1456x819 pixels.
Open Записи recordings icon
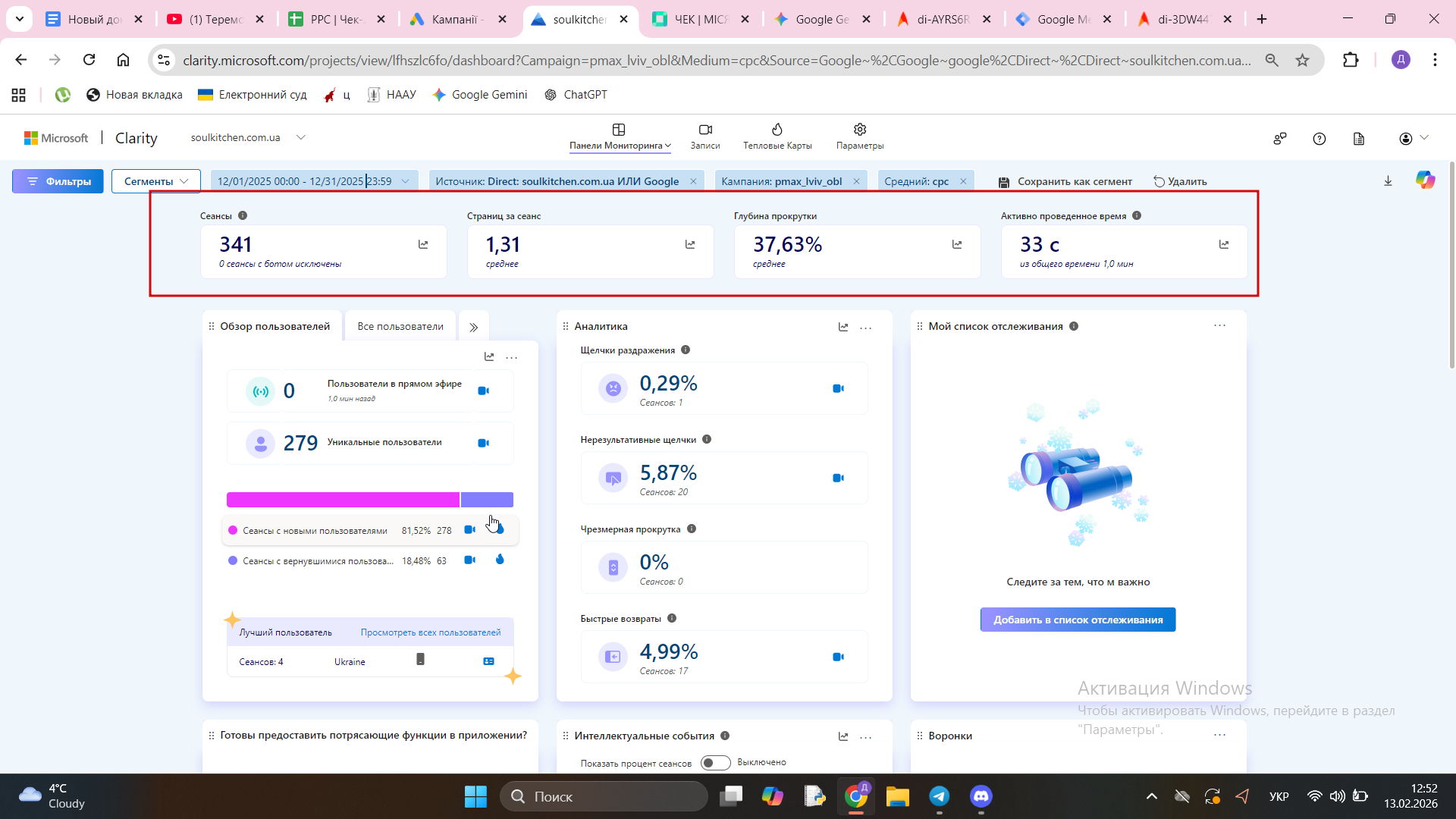point(704,130)
